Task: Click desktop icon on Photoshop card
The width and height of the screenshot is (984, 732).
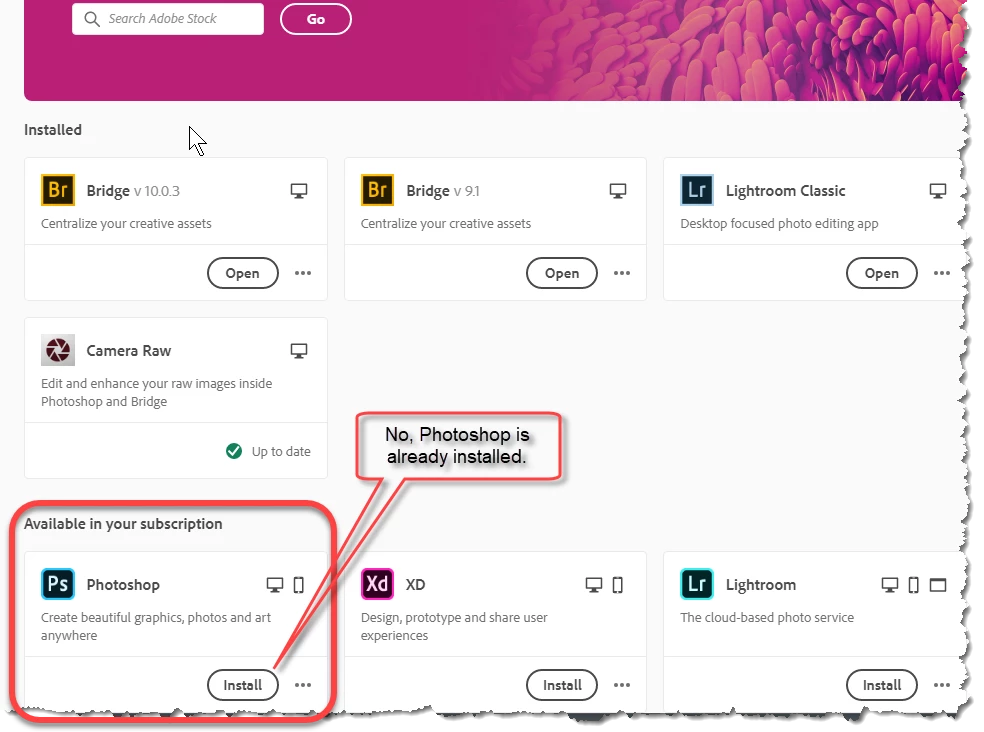Action: pos(275,585)
